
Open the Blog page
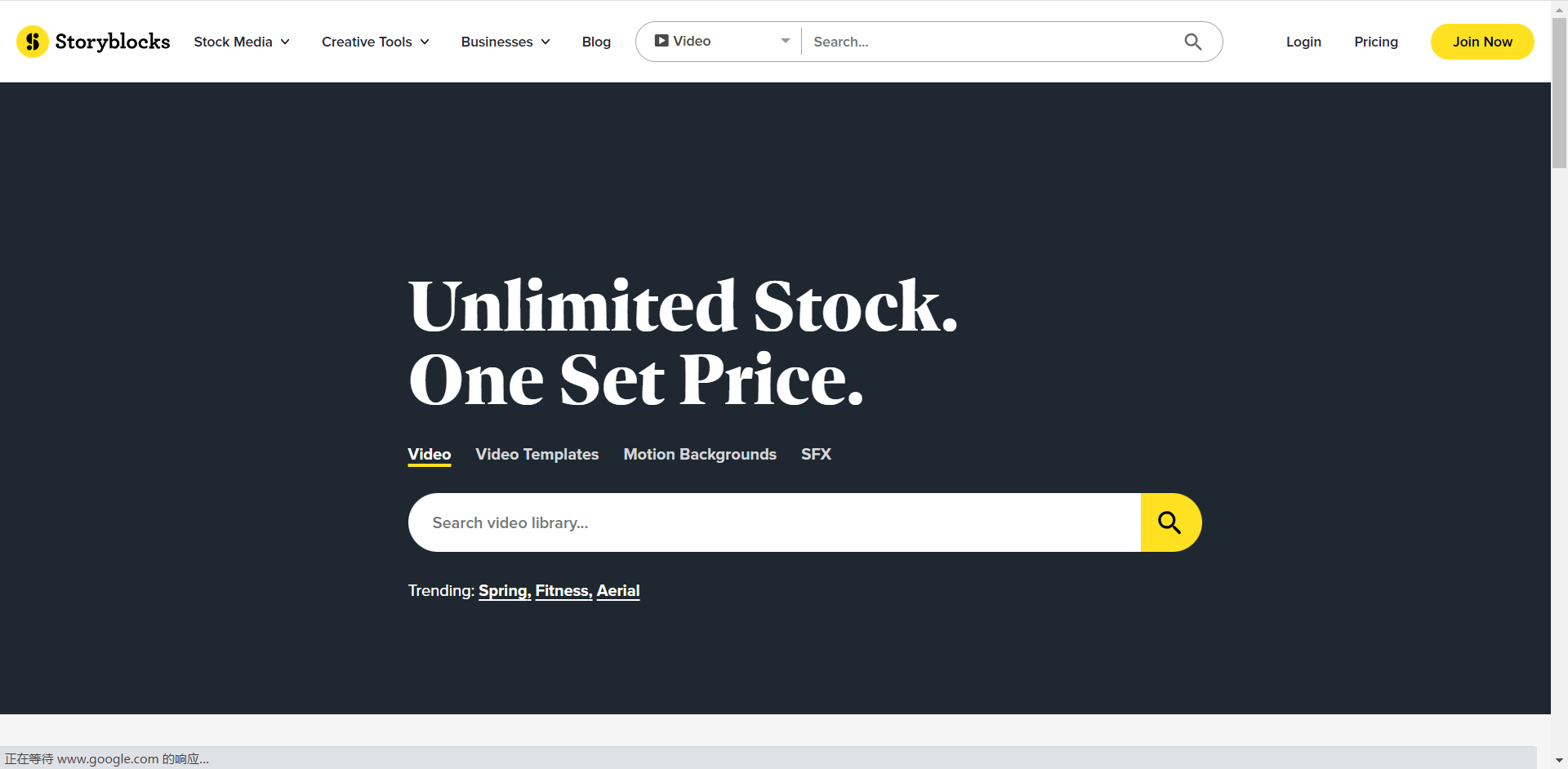coord(596,42)
